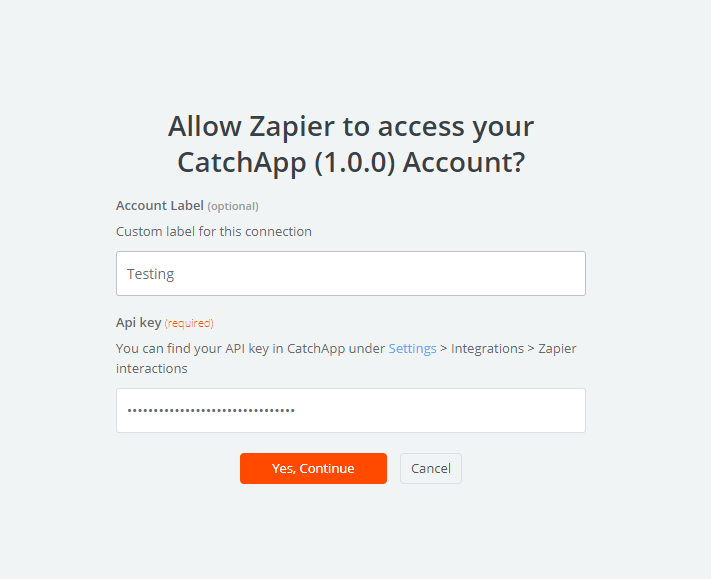Click the gray (optional) indicator text

[x=233, y=206]
